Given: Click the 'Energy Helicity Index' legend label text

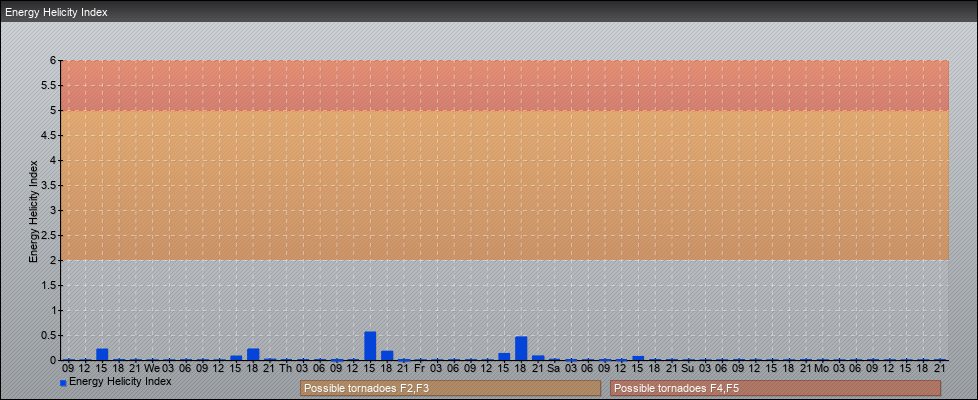Looking at the screenshot, I should click(x=120, y=381).
